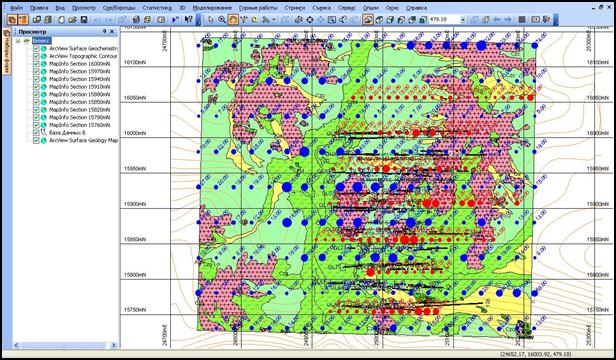Open the Справка menu
Image resolution: width=616 pixels, height=360 pixels.
pos(416,7)
